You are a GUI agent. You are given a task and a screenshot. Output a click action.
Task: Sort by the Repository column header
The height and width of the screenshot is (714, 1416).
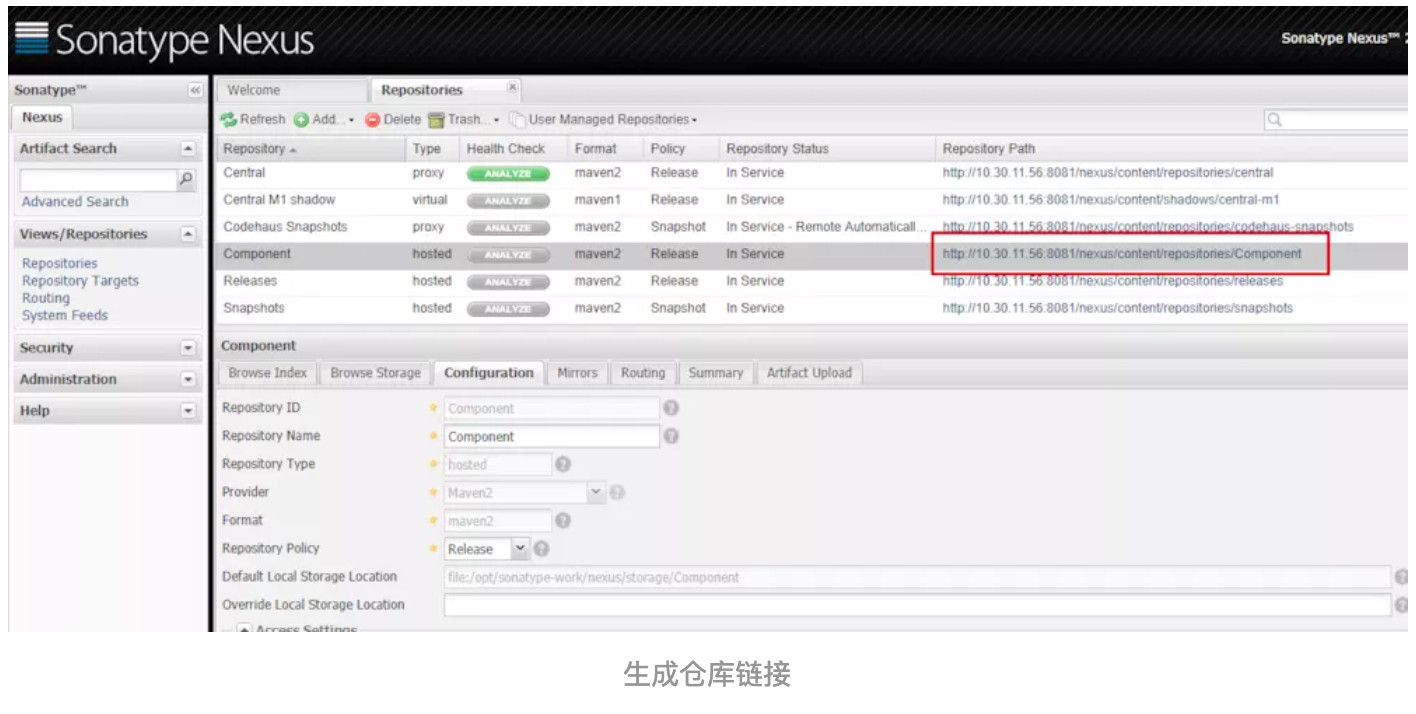[x=310, y=149]
